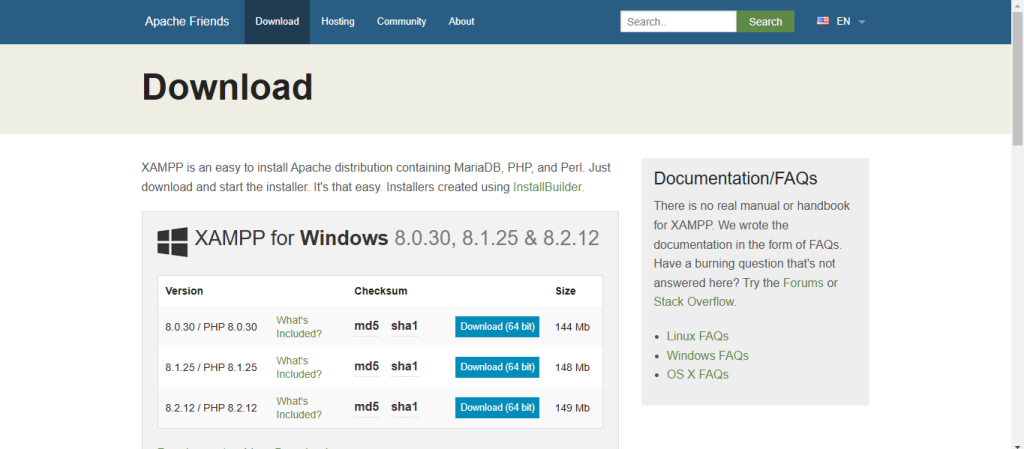Open the Hosting menu item
Screen dimensions: 1024x449
coord(338,21)
